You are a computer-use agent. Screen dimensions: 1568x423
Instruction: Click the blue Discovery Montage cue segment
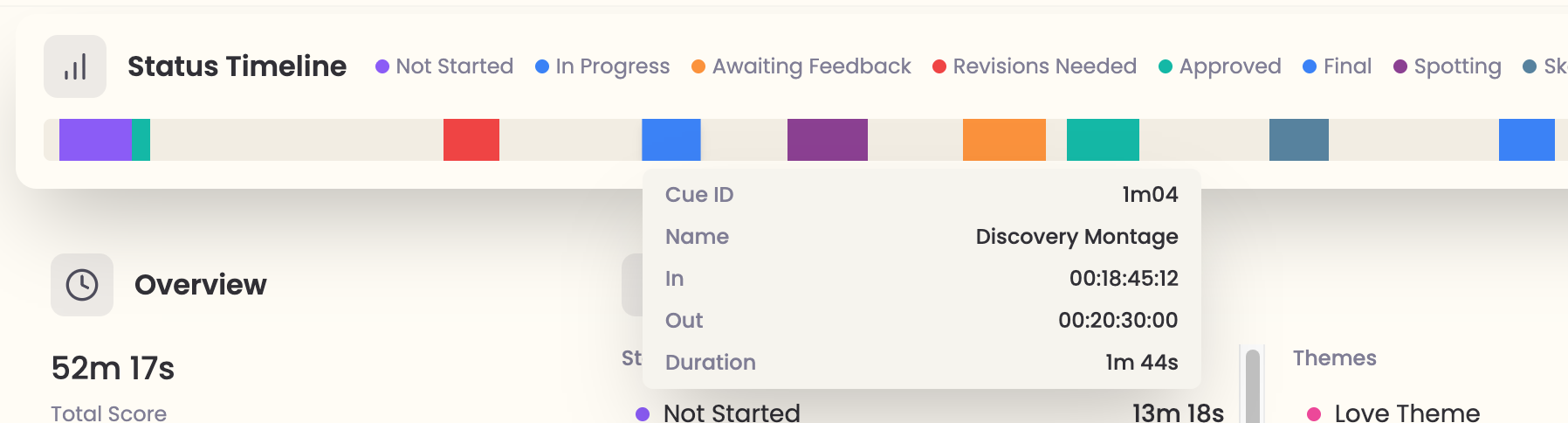(x=671, y=140)
